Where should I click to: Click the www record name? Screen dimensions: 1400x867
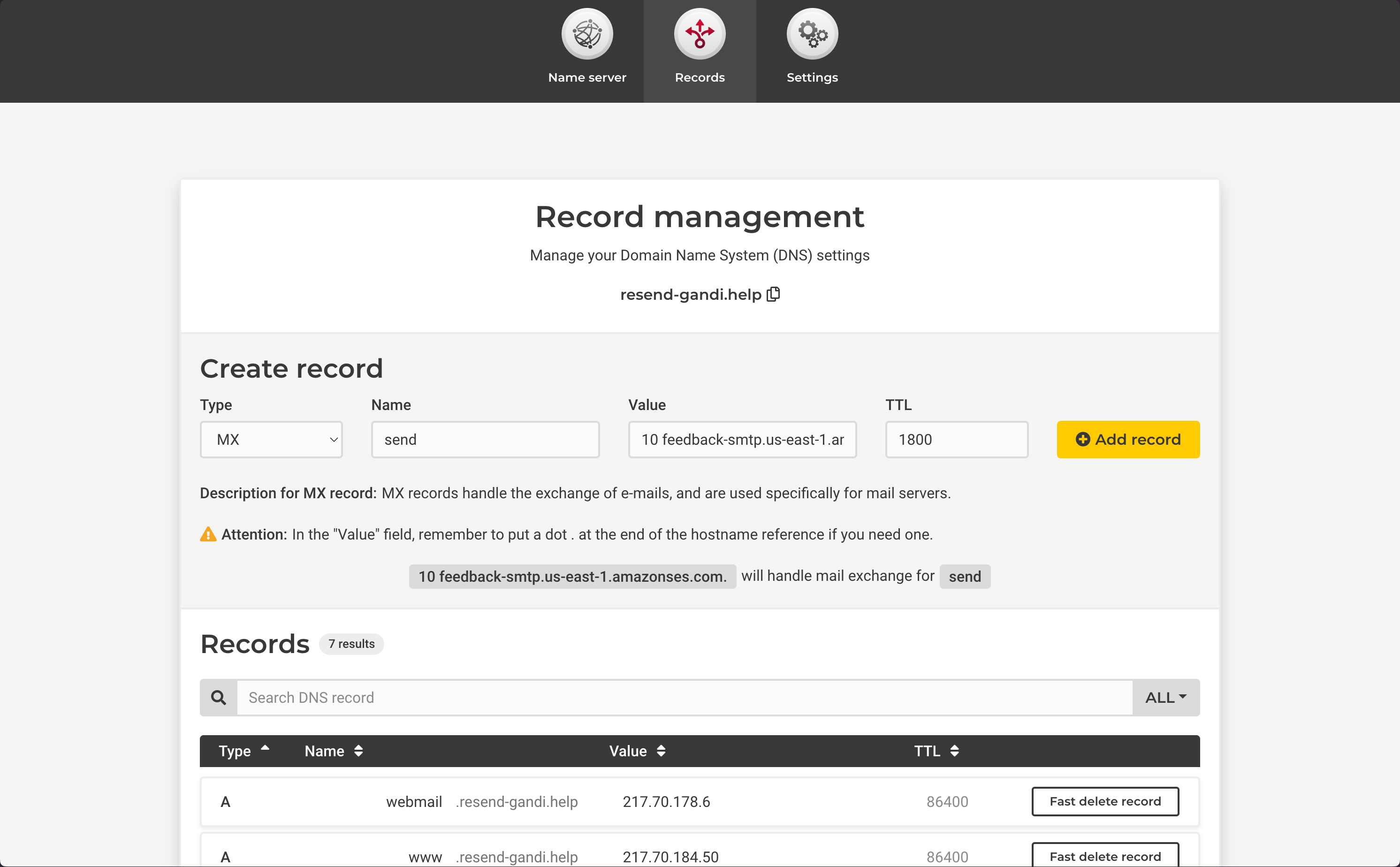point(425,857)
